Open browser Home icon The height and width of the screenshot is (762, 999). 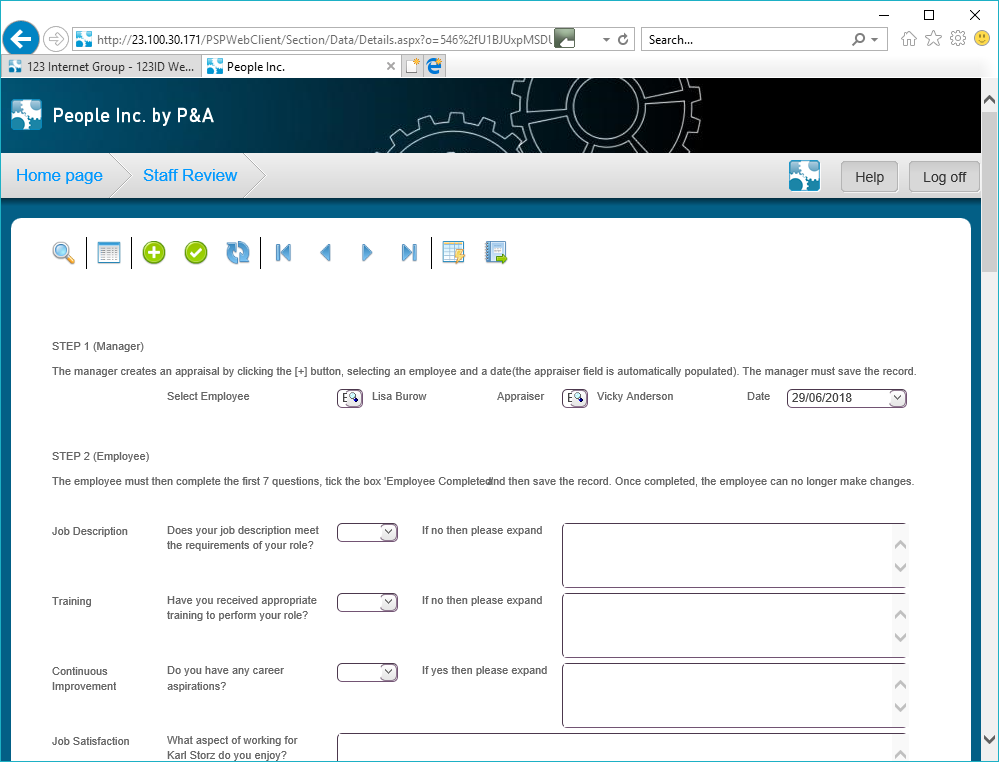tap(909, 39)
